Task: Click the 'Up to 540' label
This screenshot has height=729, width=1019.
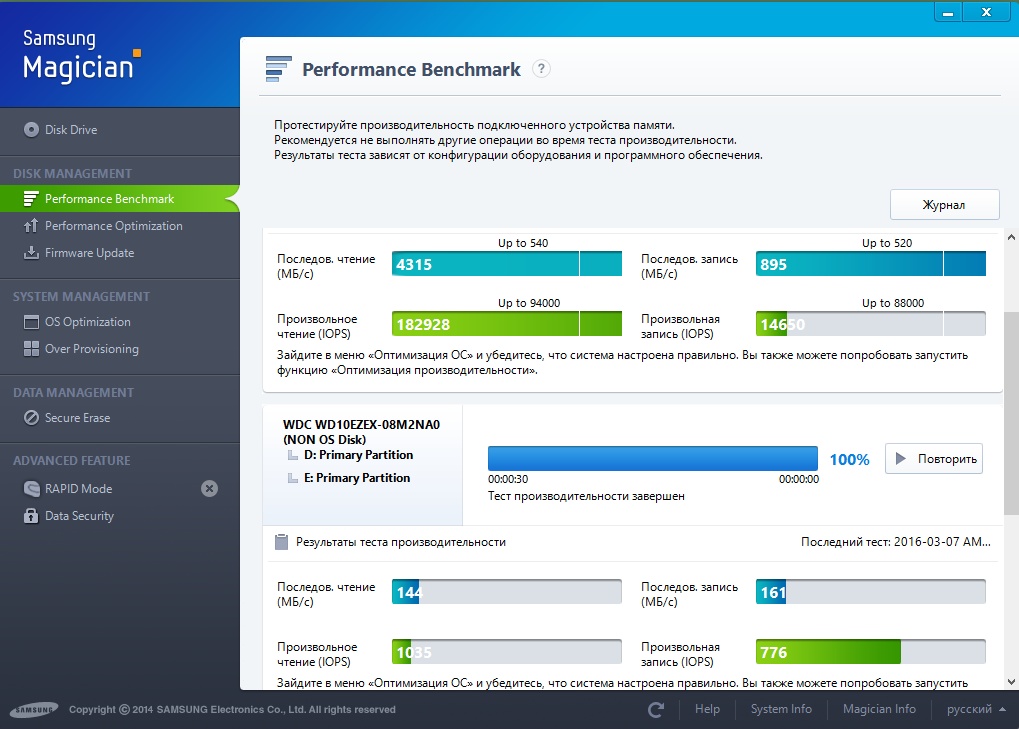Action: (x=523, y=243)
